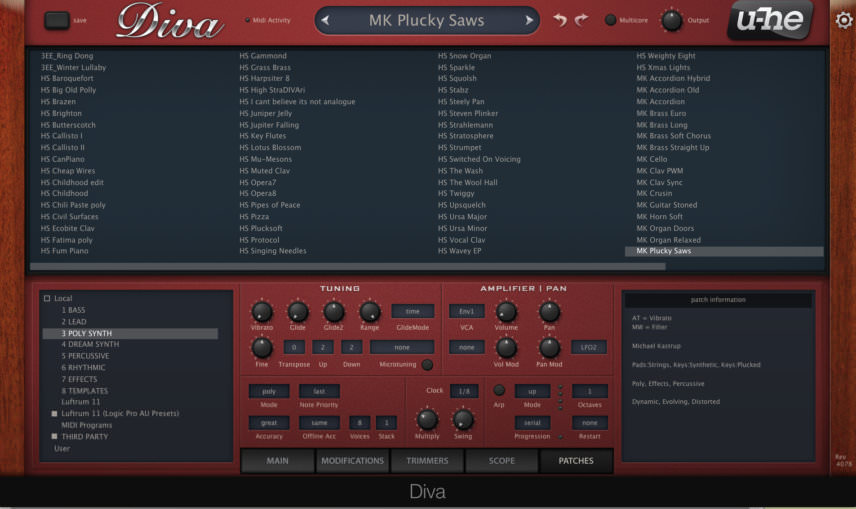Click the Diva logo

[x=170, y=21]
